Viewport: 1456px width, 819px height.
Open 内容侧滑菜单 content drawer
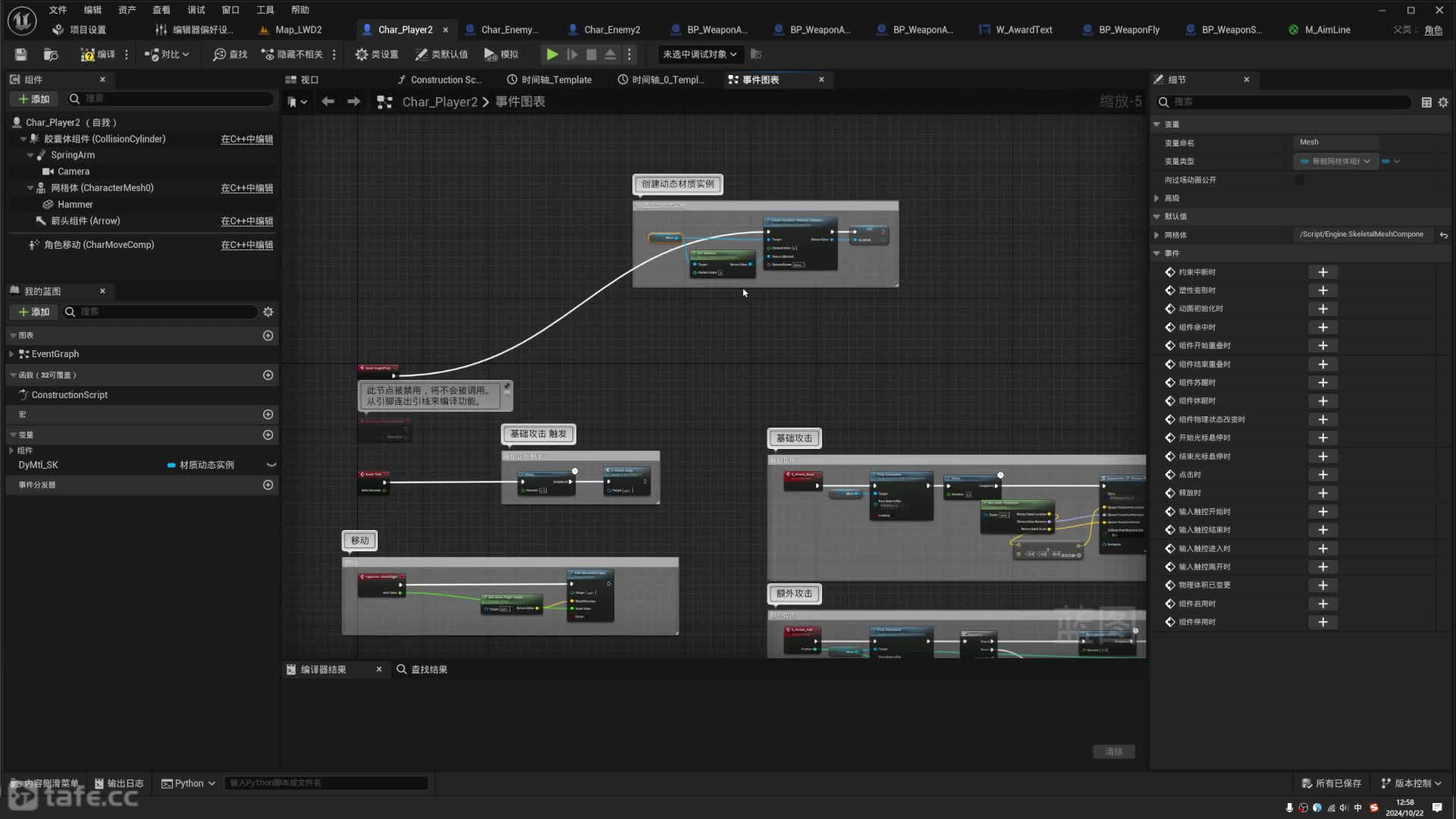point(44,783)
